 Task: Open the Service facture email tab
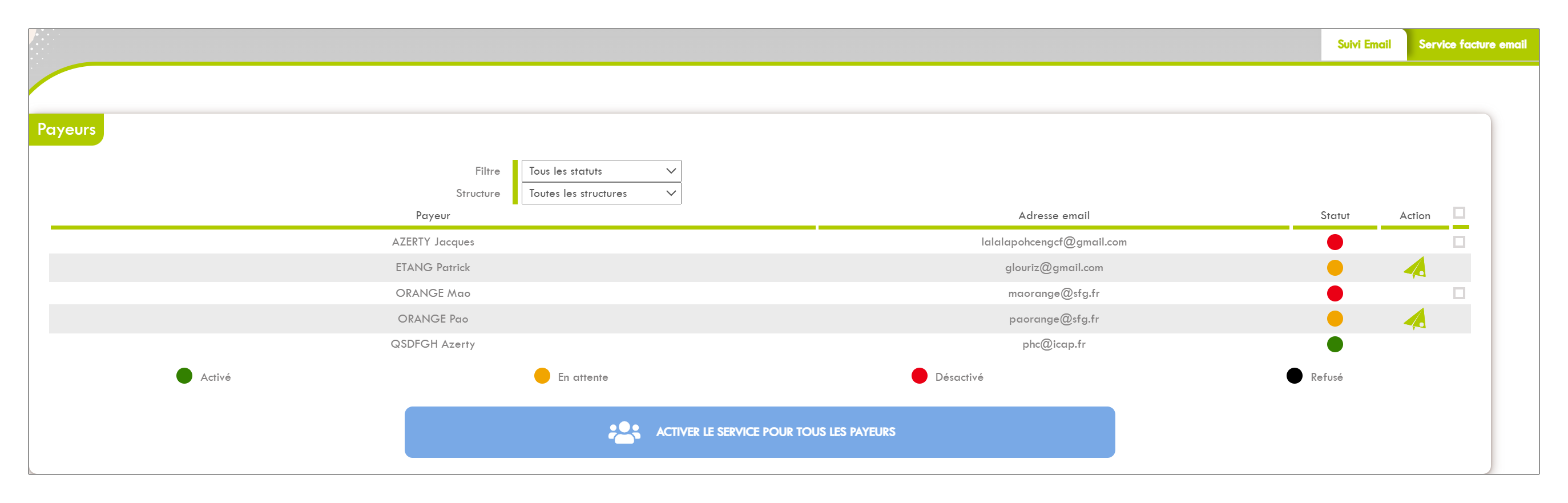[x=1472, y=45]
